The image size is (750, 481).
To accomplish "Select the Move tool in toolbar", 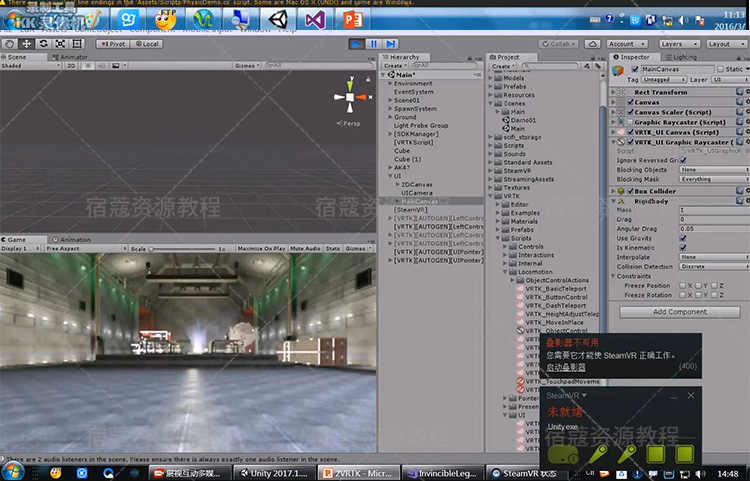I will [x=28, y=44].
